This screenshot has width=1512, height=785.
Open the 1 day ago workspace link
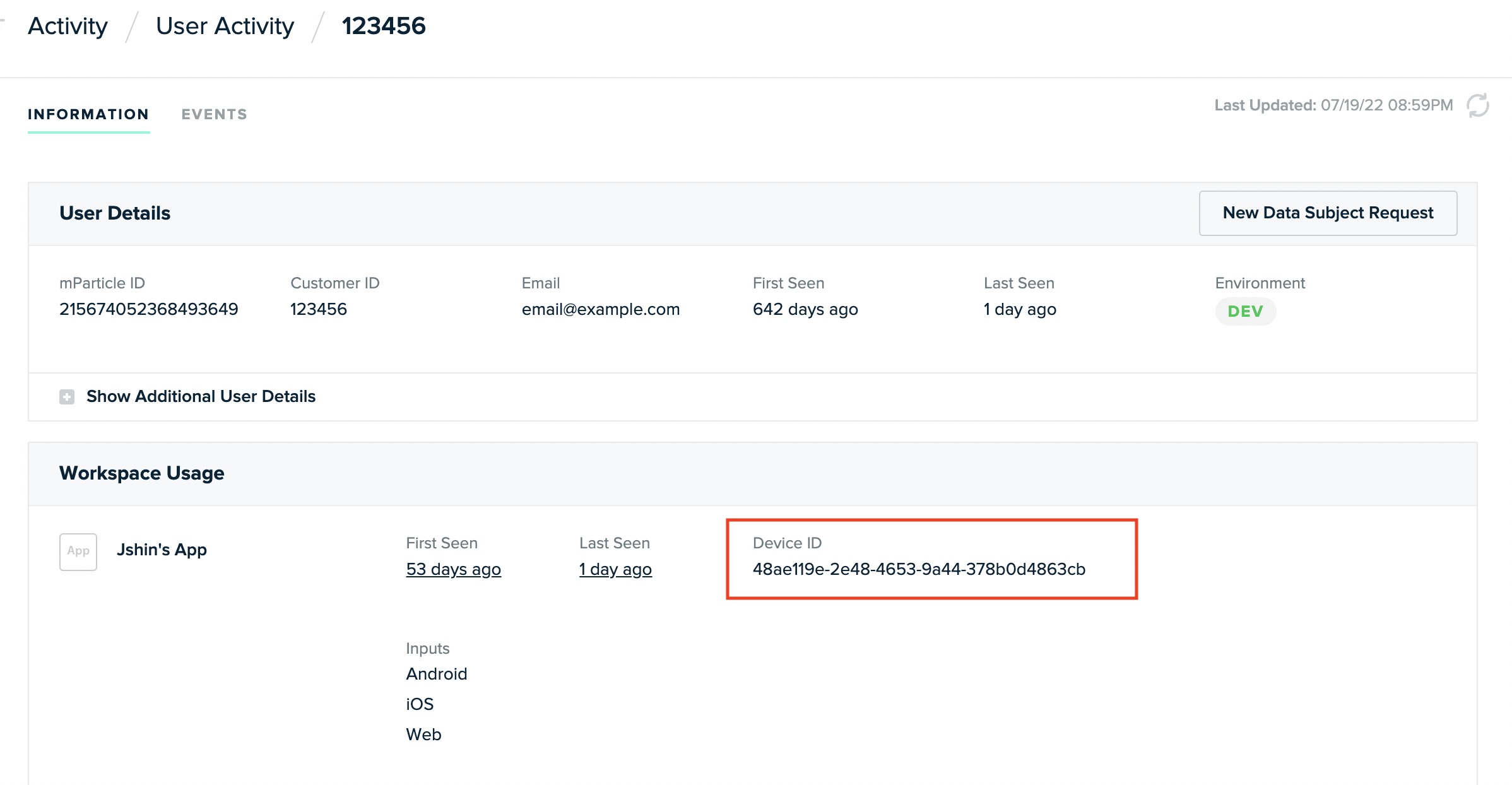(615, 569)
